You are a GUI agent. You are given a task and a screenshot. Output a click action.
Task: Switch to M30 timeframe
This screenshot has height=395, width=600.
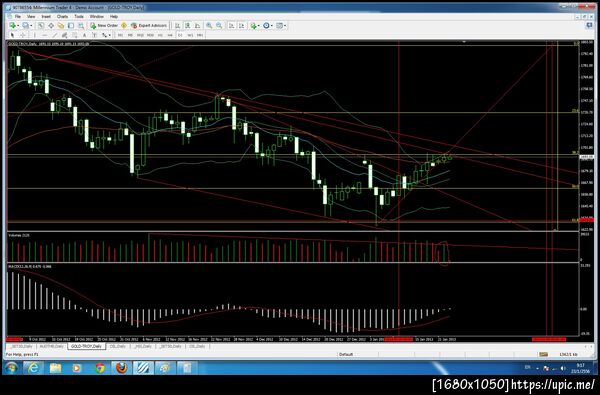(150, 35)
